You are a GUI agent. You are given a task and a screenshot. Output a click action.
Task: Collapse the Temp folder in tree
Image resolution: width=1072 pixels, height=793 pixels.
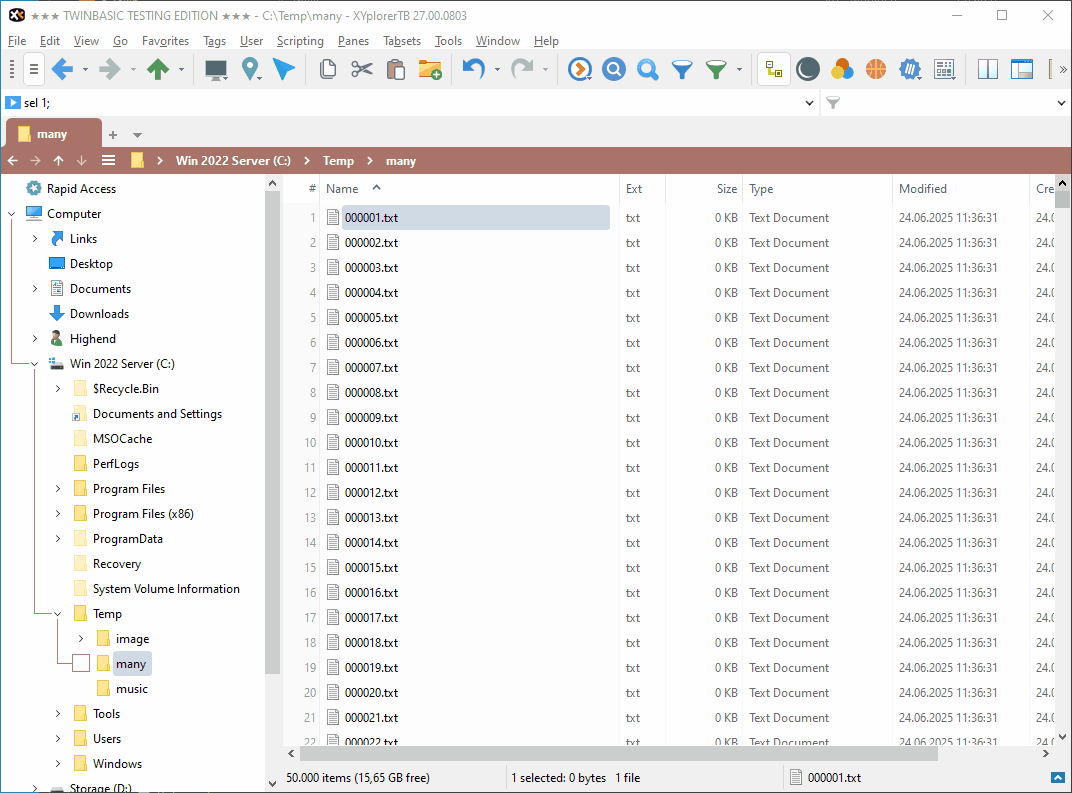[58, 614]
